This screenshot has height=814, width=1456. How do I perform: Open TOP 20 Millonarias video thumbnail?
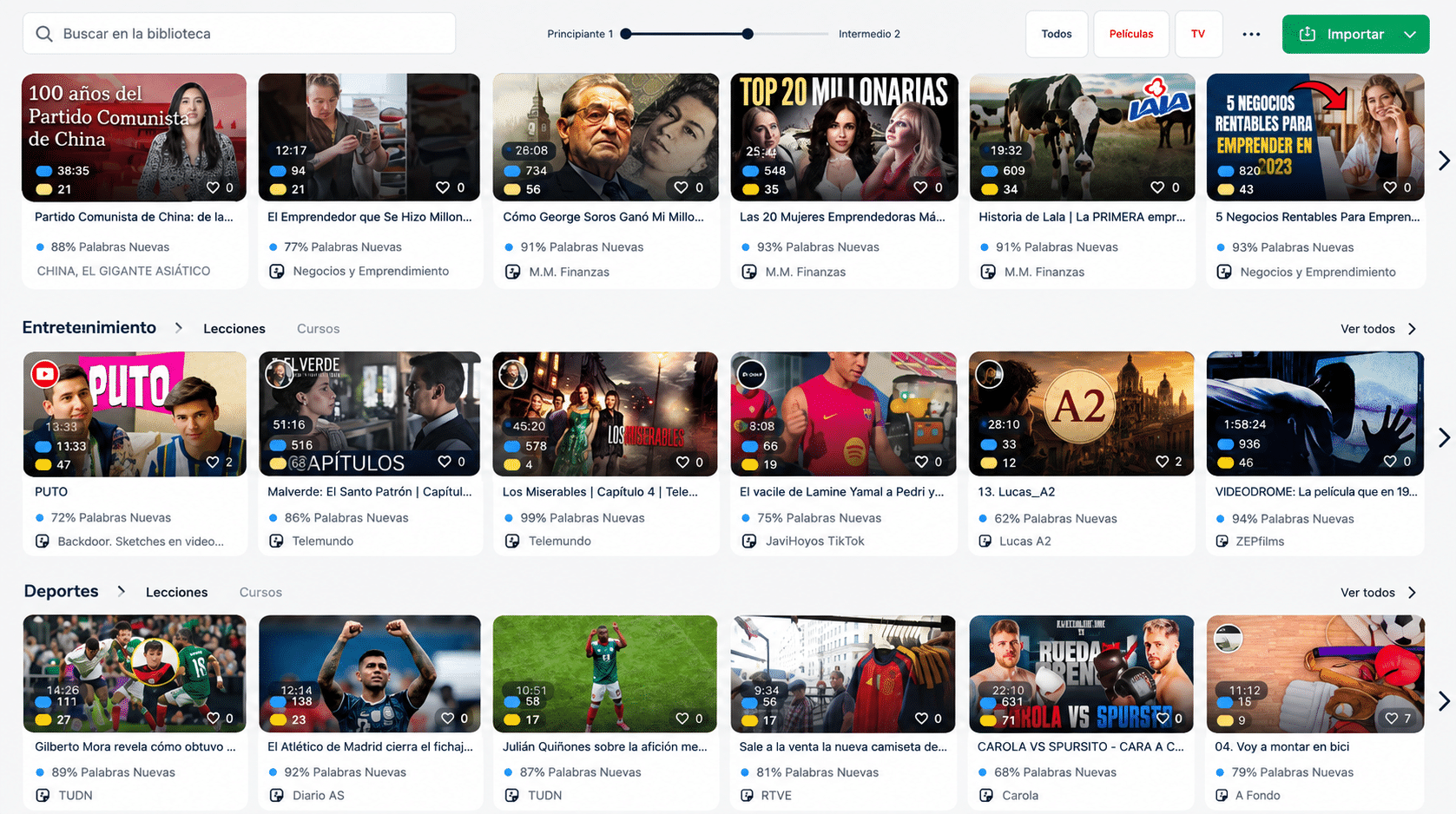(x=844, y=137)
